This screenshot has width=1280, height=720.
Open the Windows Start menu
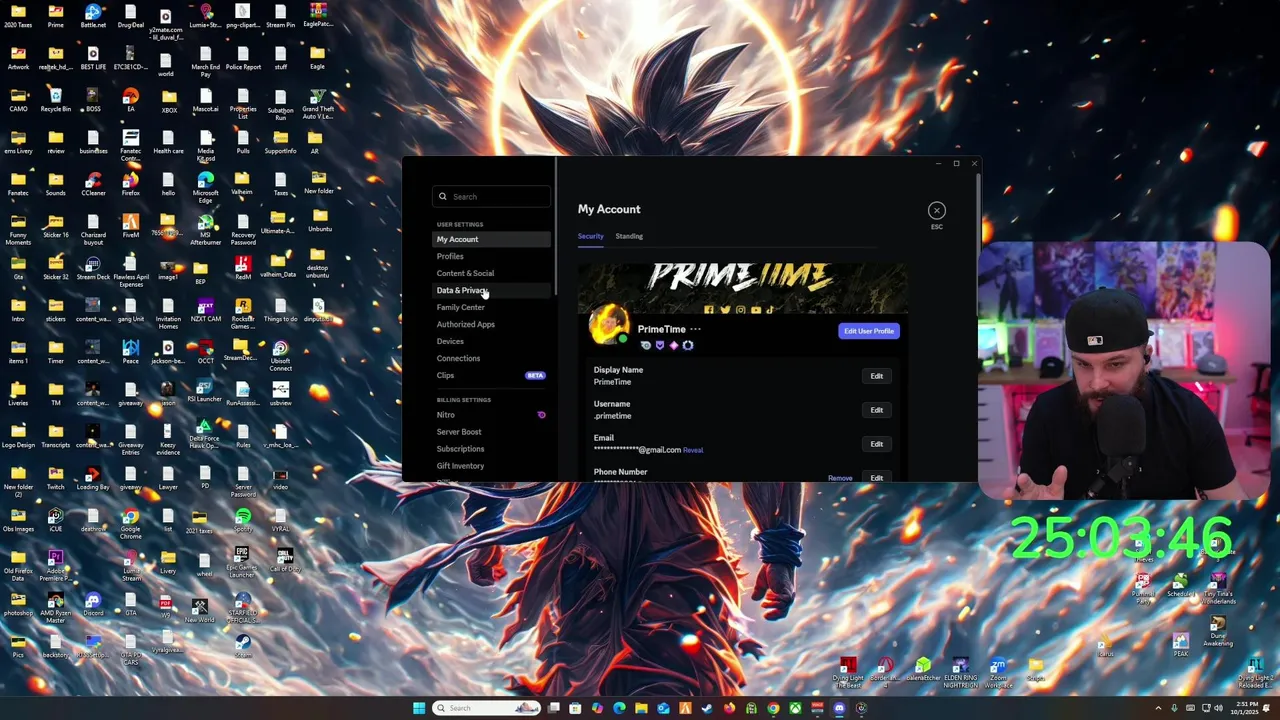tap(419, 708)
